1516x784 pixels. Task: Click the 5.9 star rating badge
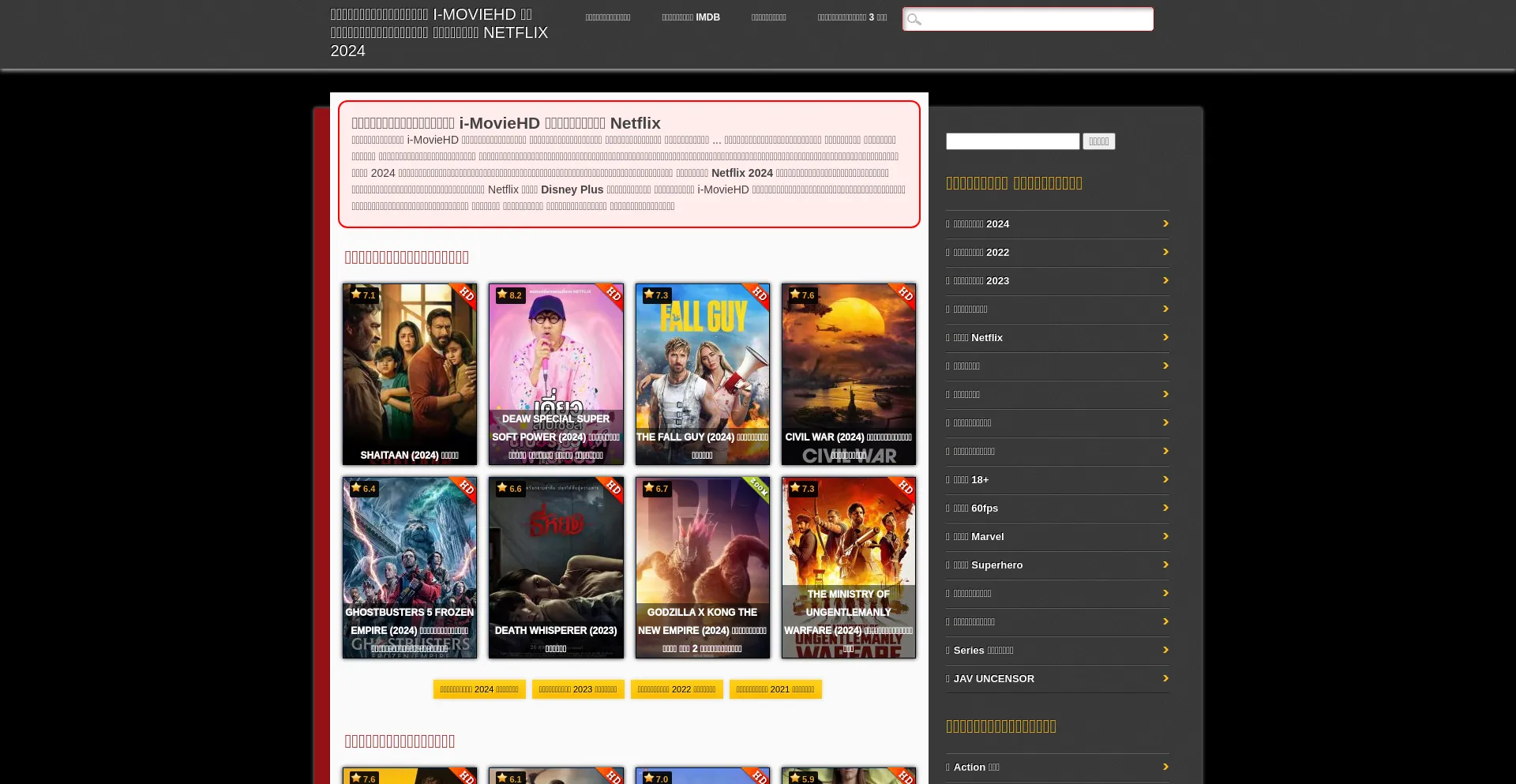(x=802, y=778)
